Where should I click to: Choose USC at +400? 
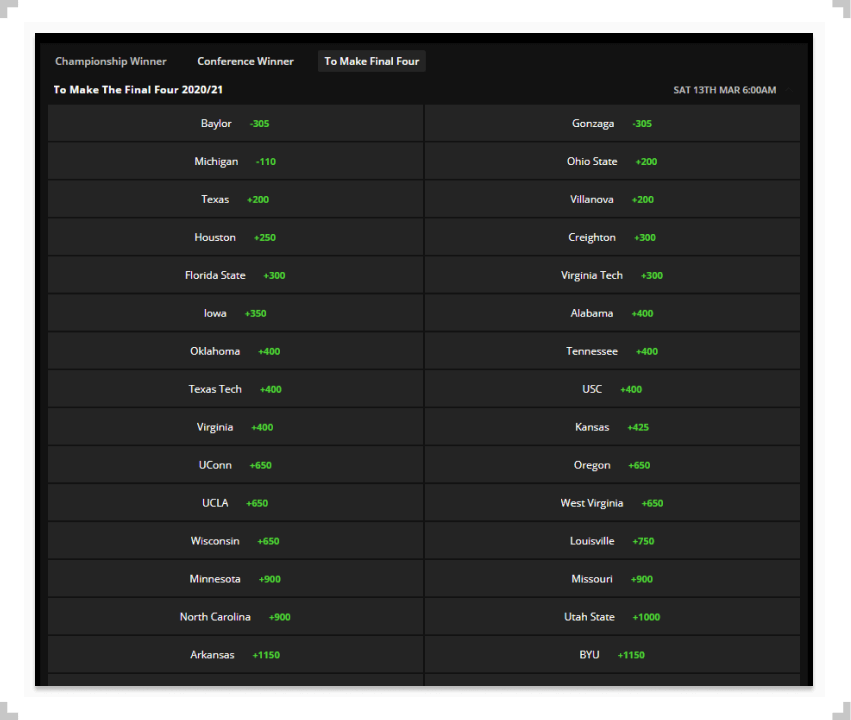tap(612, 390)
